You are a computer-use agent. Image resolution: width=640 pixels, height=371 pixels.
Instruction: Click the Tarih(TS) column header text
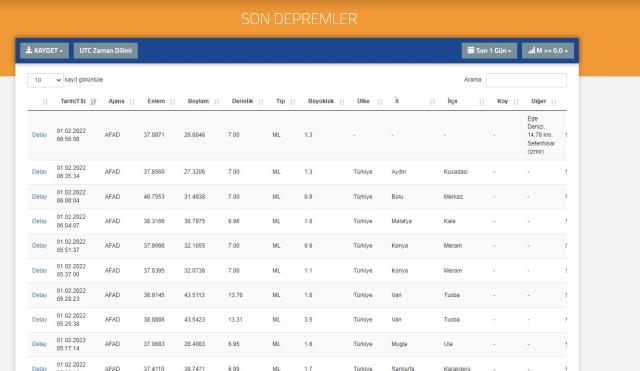[73, 101]
